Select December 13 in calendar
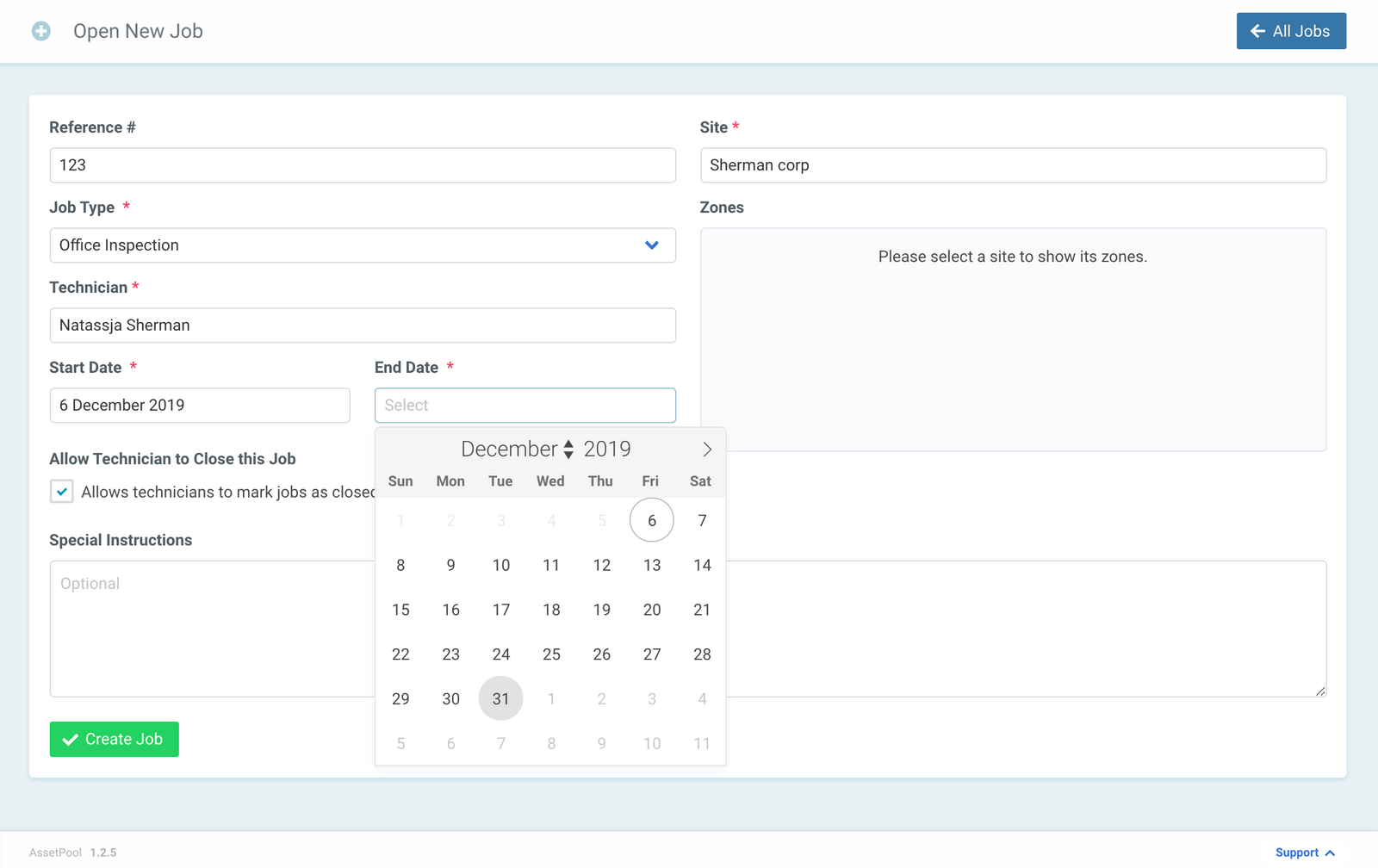Viewport: 1378px width, 868px height. click(x=652, y=565)
